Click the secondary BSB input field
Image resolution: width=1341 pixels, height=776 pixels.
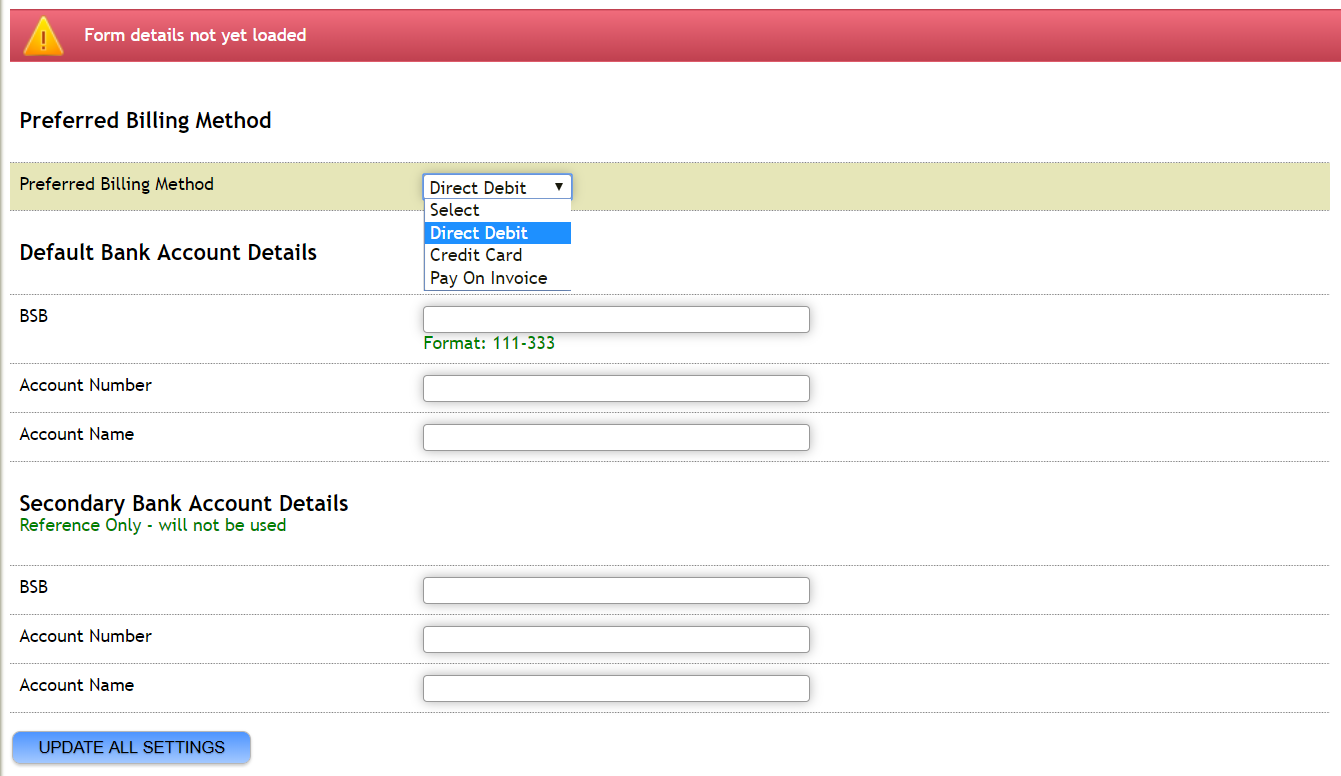[x=616, y=590]
